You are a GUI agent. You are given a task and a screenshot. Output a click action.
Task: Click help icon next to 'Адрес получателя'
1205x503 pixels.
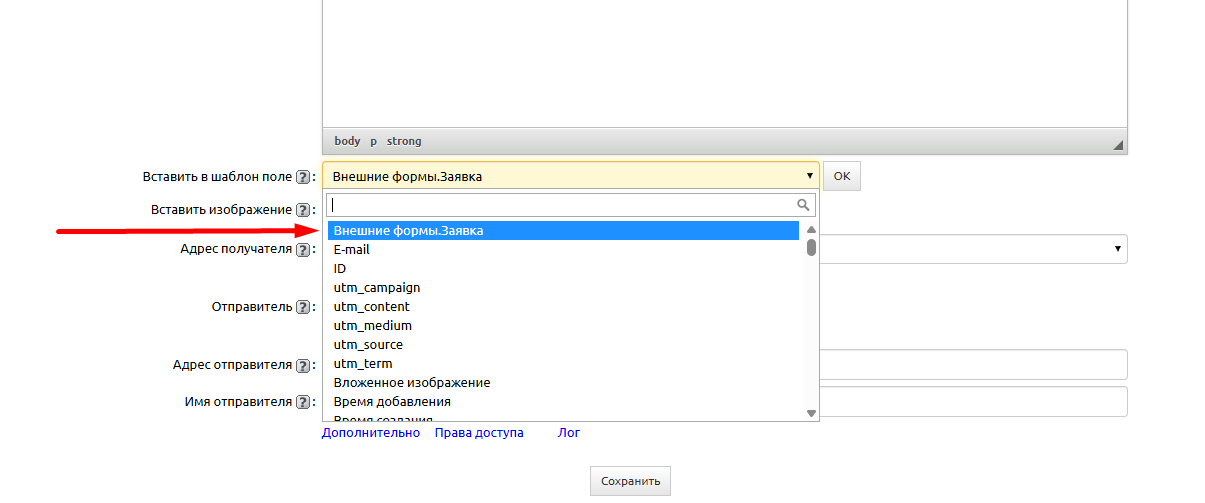(303, 249)
